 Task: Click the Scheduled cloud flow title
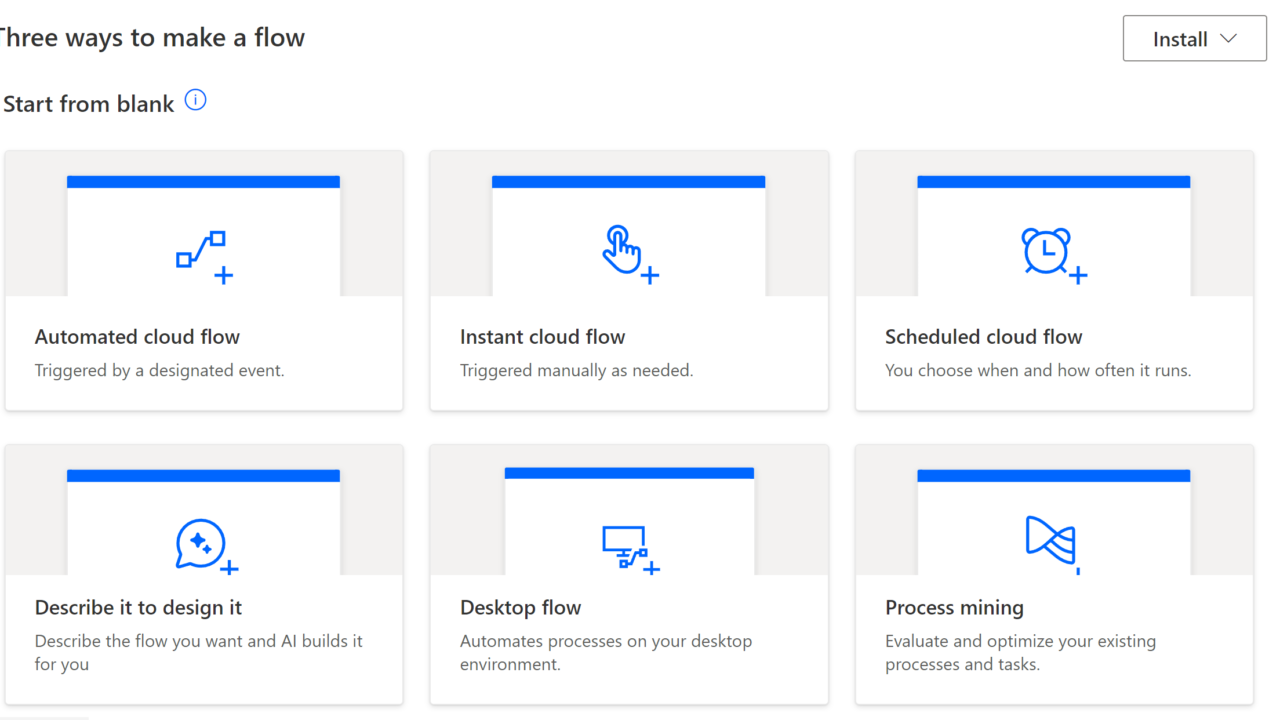pyautogui.click(x=984, y=337)
